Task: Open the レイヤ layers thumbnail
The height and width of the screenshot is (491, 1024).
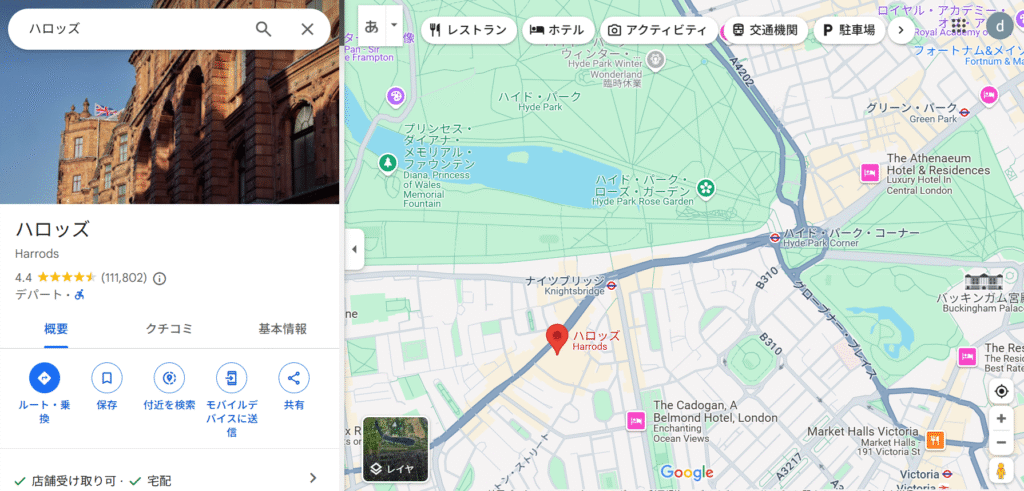Action: (x=396, y=449)
